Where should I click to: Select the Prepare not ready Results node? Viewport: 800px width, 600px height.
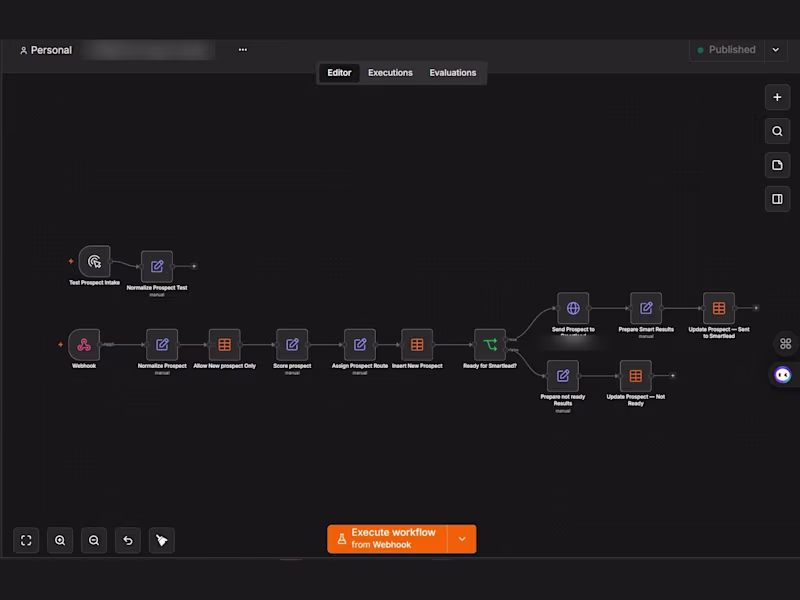(563, 376)
